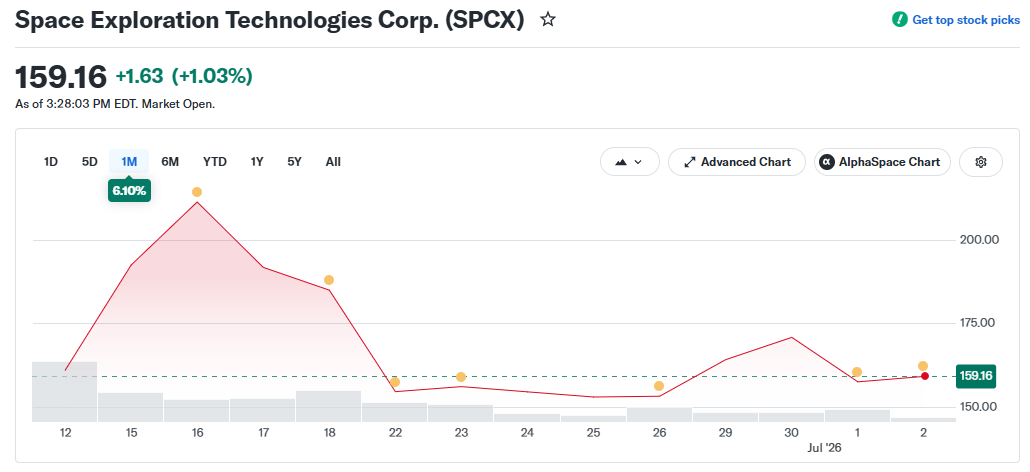This screenshot has height=472, width=1030.
Task: Click the green icon beside Get top stock picks
Action: coord(899,20)
